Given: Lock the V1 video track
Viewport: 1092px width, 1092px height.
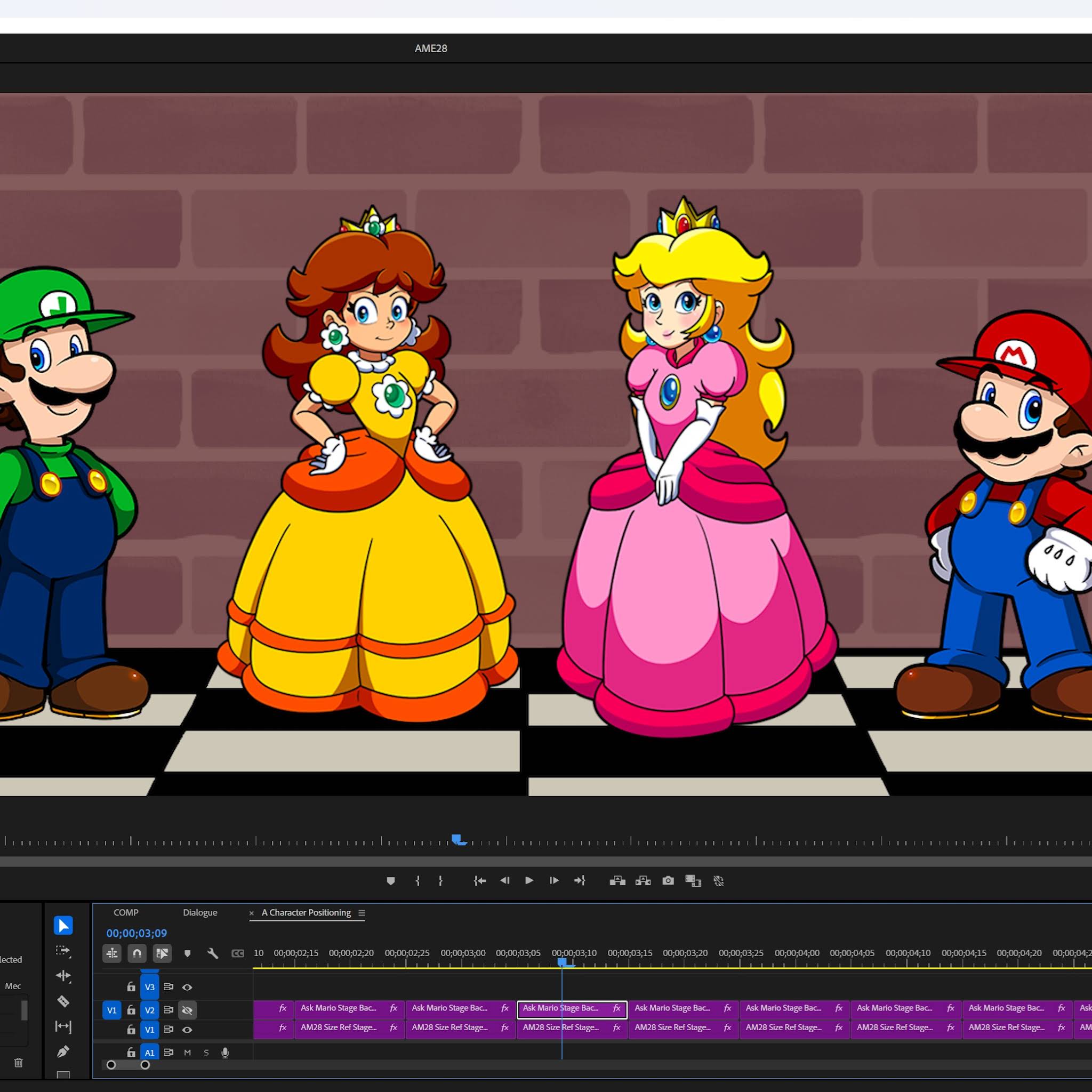Looking at the screenshot, I should (x=131, y=1029).
